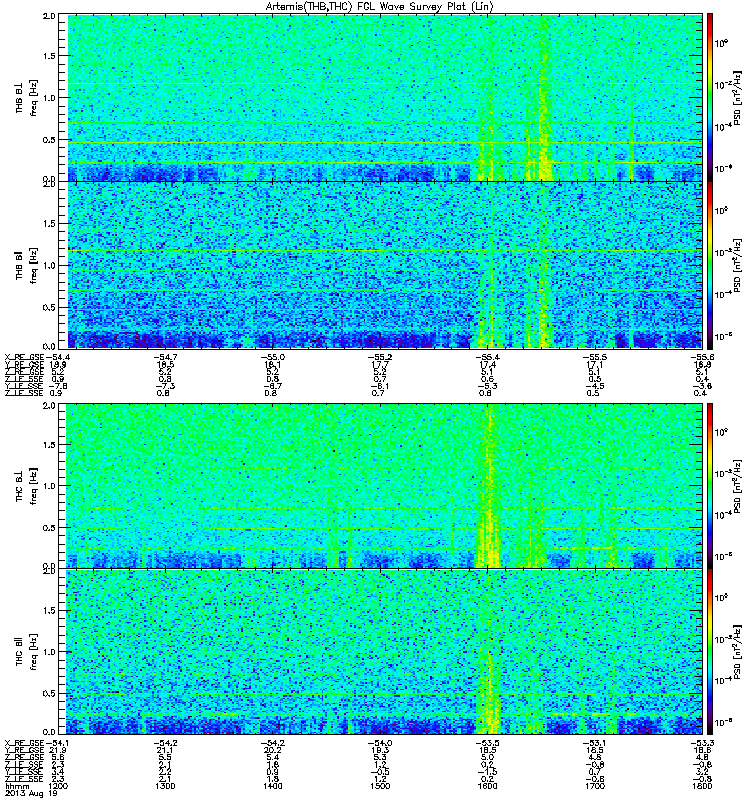Click the '0.5' frequency tick of THB B-parallel panel

tap(49, 307)
